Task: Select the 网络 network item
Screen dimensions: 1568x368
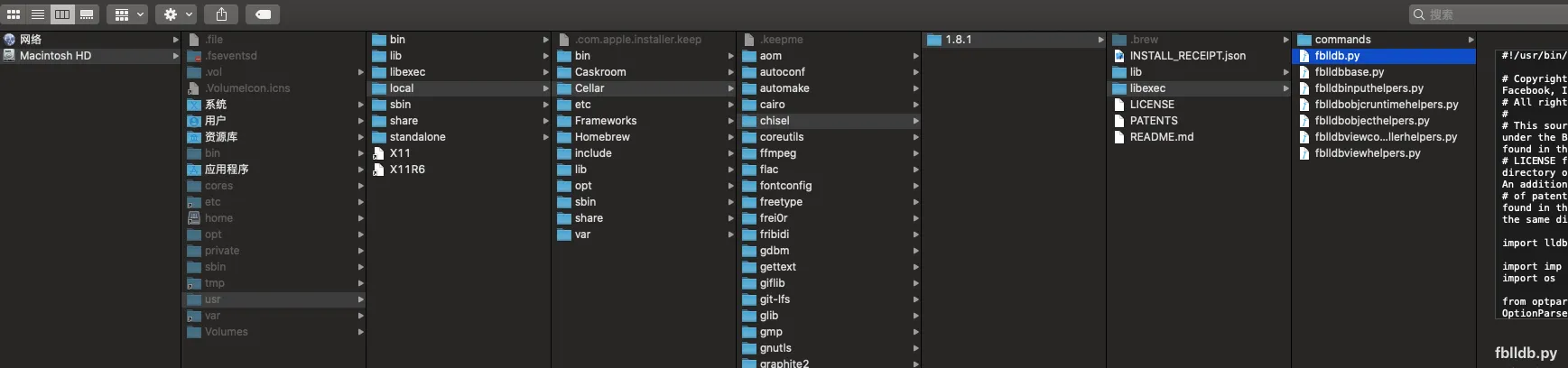Action: (31, 40)
